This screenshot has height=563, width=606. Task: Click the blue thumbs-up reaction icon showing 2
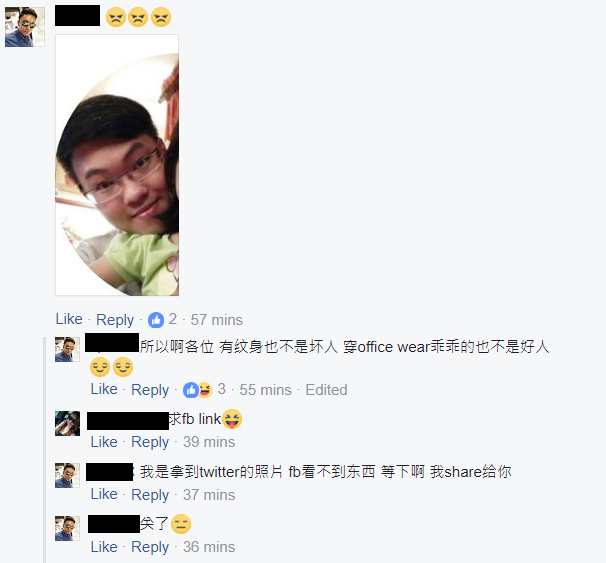[156, 320]
